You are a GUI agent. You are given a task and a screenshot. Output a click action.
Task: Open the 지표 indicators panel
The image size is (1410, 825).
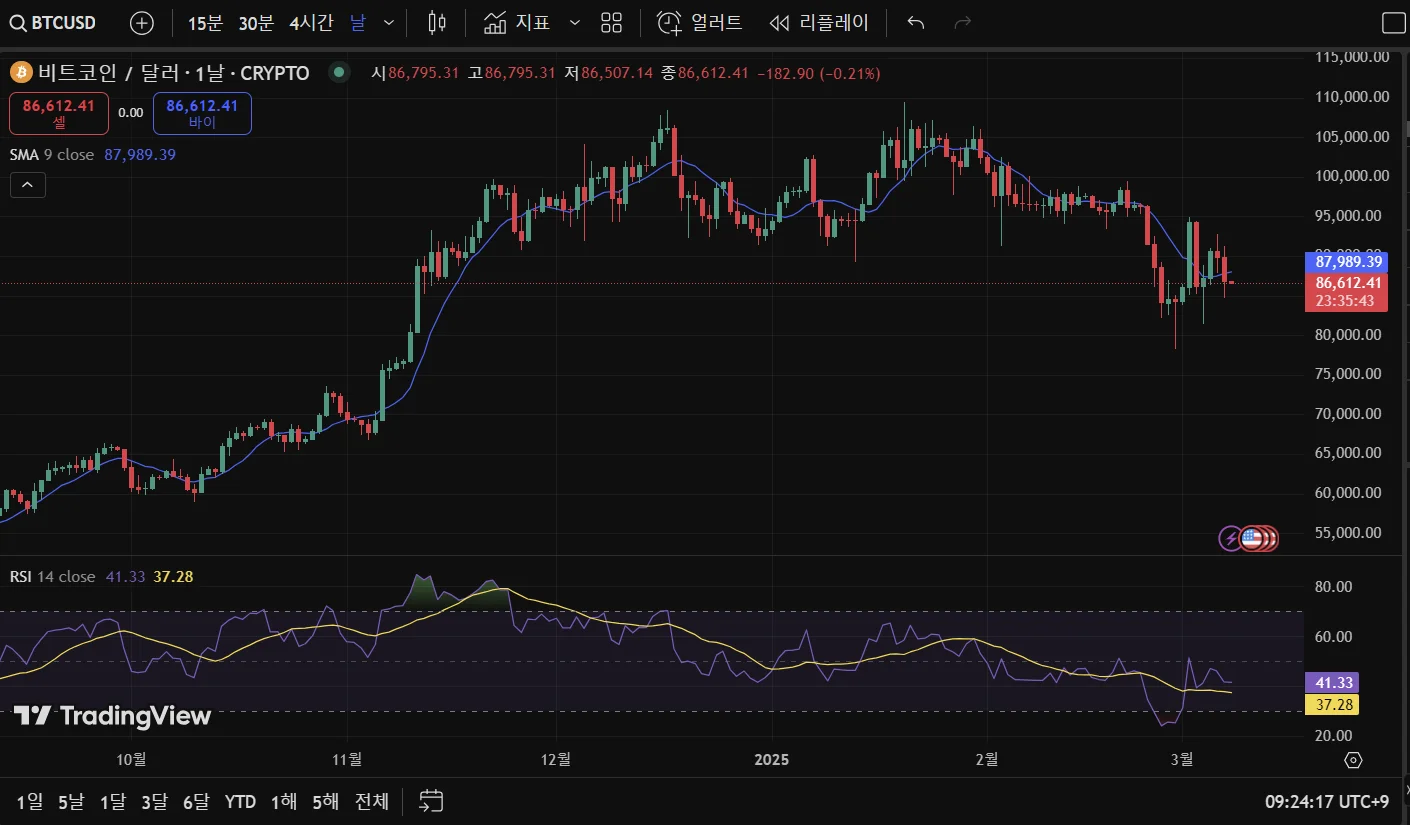click(x=518, y=22)
